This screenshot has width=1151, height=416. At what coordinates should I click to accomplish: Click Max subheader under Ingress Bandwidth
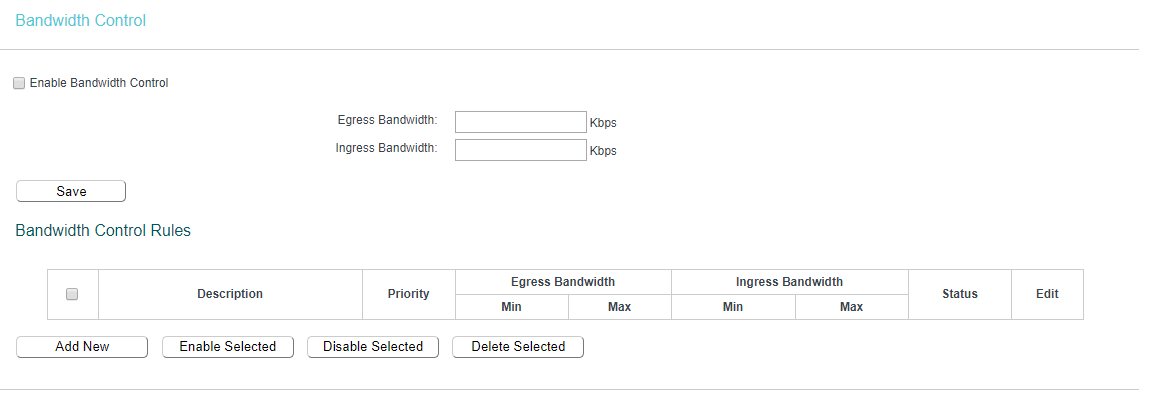851,307
